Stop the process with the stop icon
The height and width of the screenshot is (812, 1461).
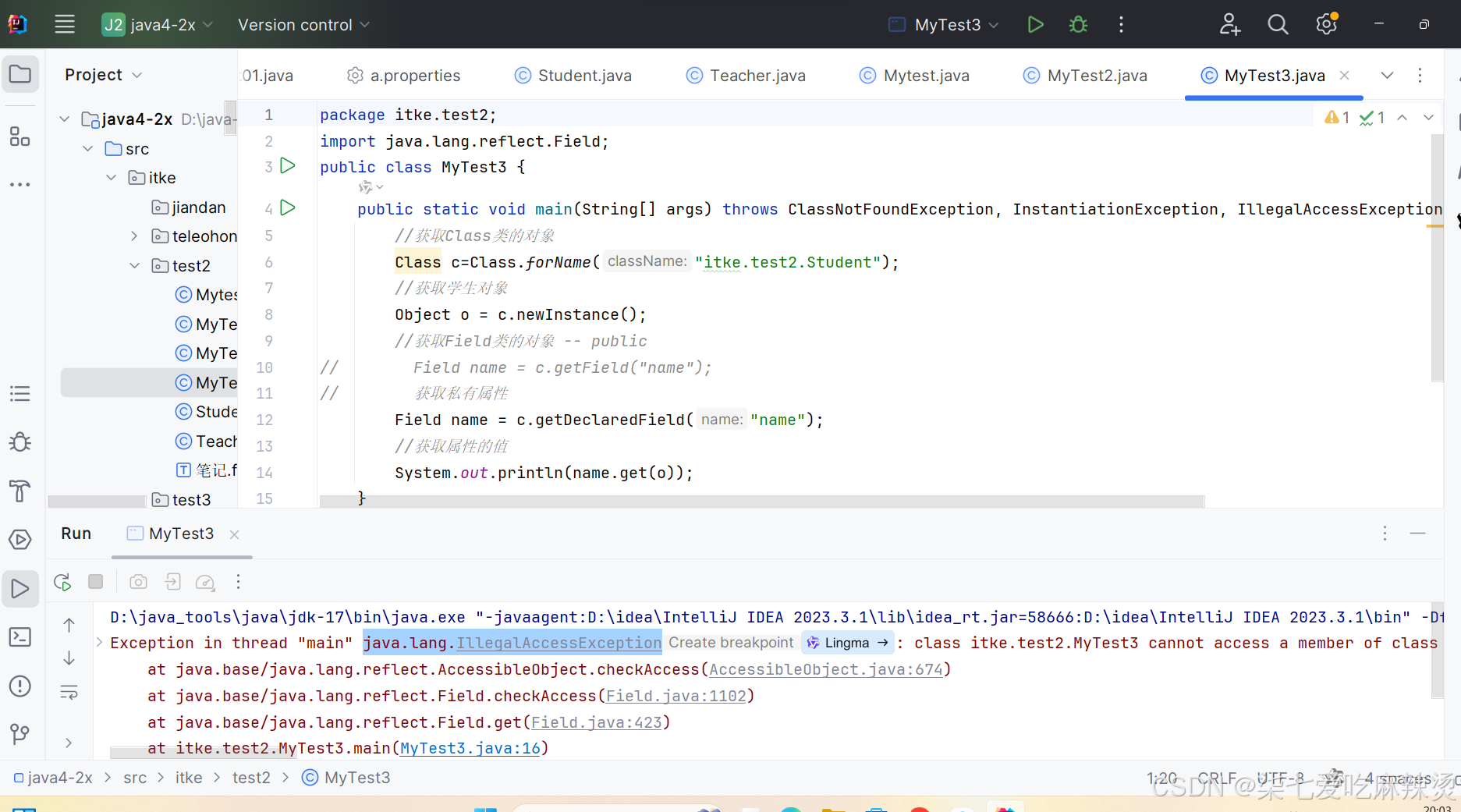pyautogui.click(x=95, y=581)
